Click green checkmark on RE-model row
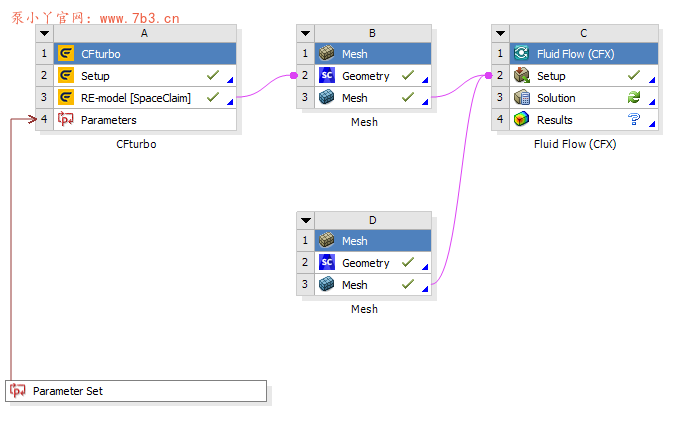The width and height of the screenshot is (681, 421). tap(213, 97)
